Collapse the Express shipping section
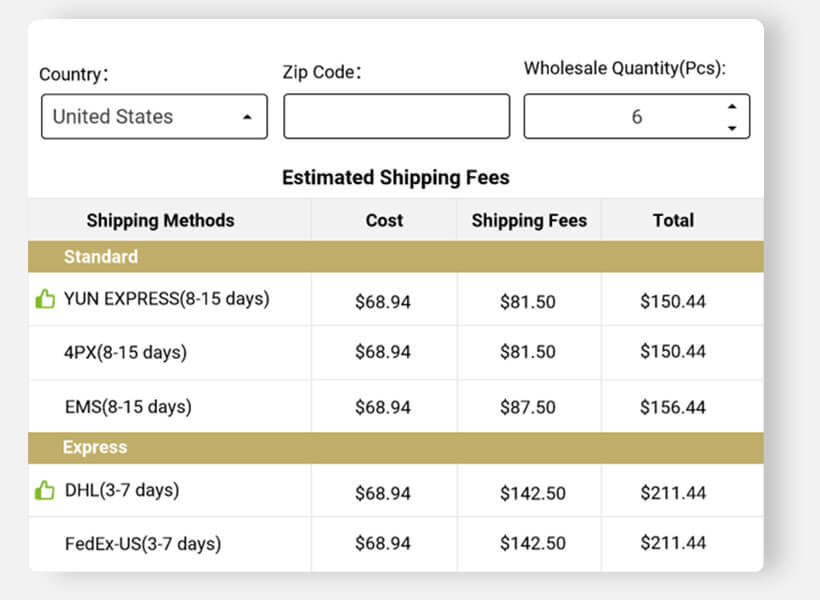Viewport: 820px width, 600px height. pos(95,447)
